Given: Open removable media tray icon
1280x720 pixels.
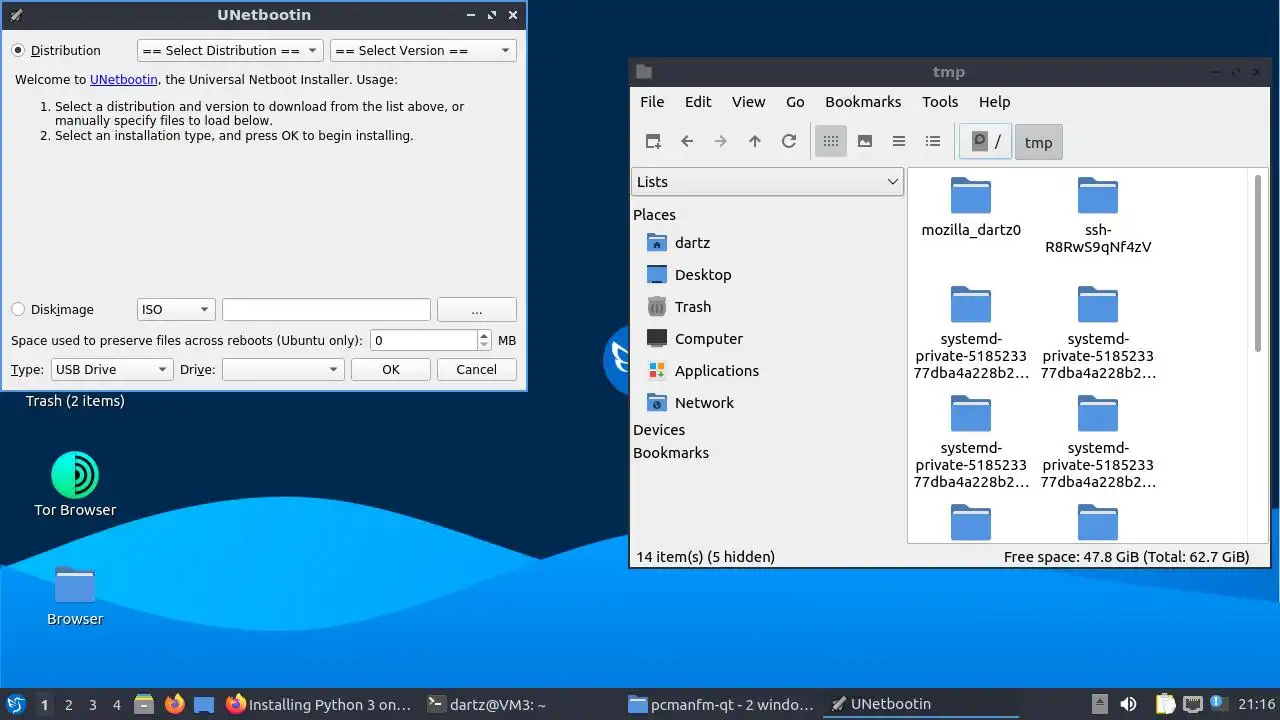Looking at the screenshot, I should click(x=1099, y=704).
